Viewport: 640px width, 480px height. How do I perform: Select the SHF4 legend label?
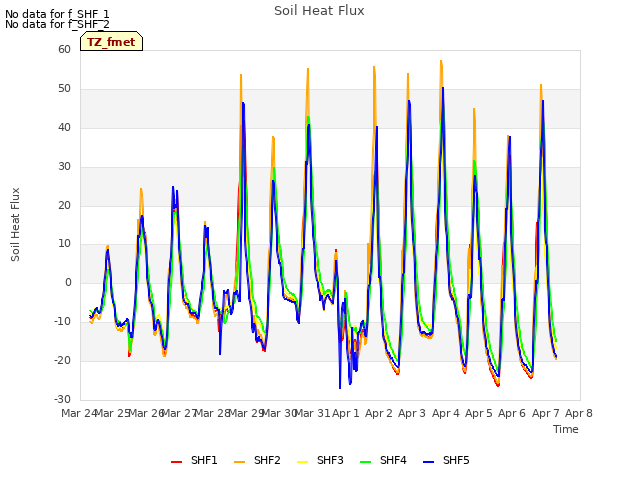coord(393,460)
